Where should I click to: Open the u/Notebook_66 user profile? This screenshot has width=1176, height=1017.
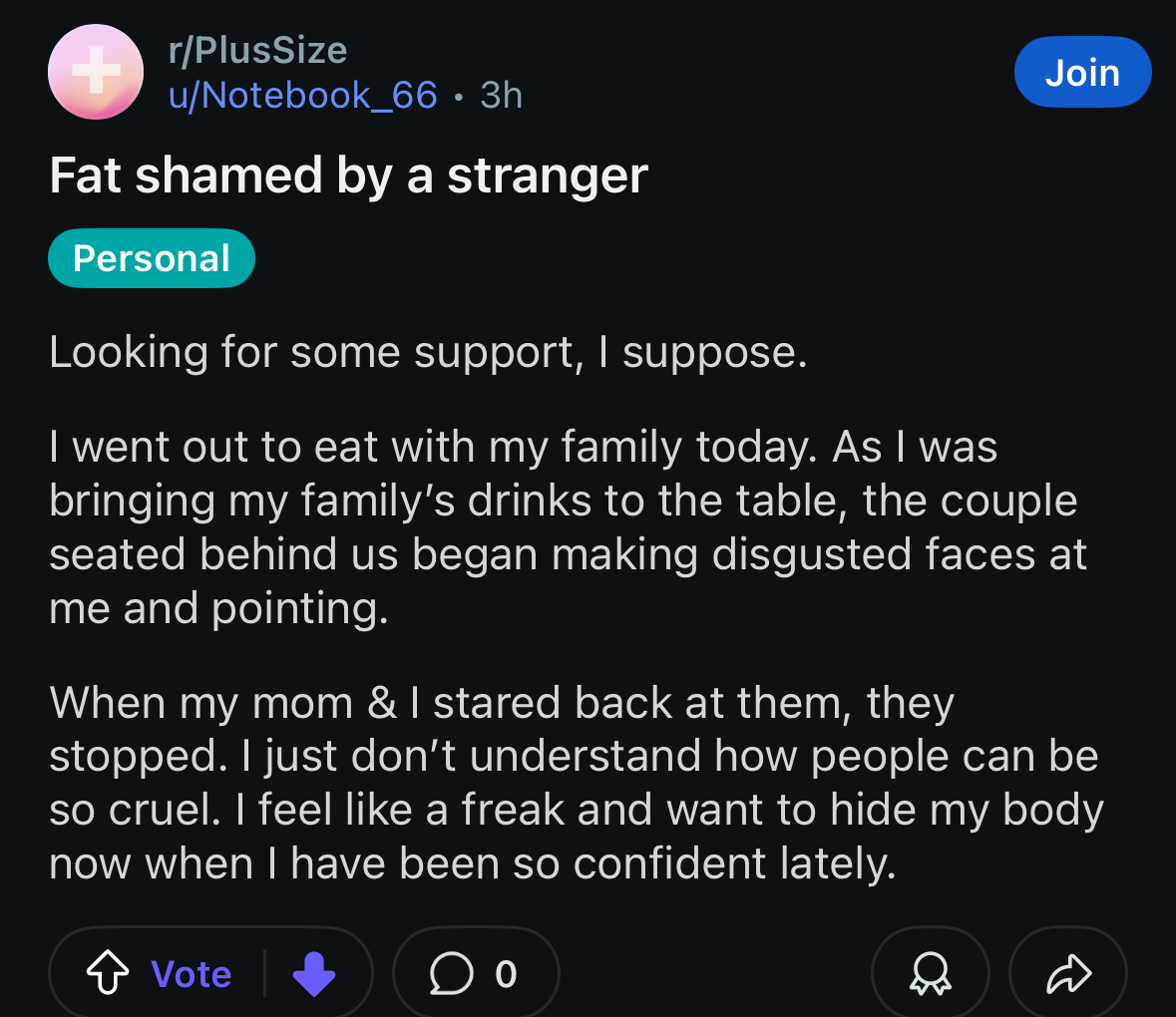click(x=303, y=95)
